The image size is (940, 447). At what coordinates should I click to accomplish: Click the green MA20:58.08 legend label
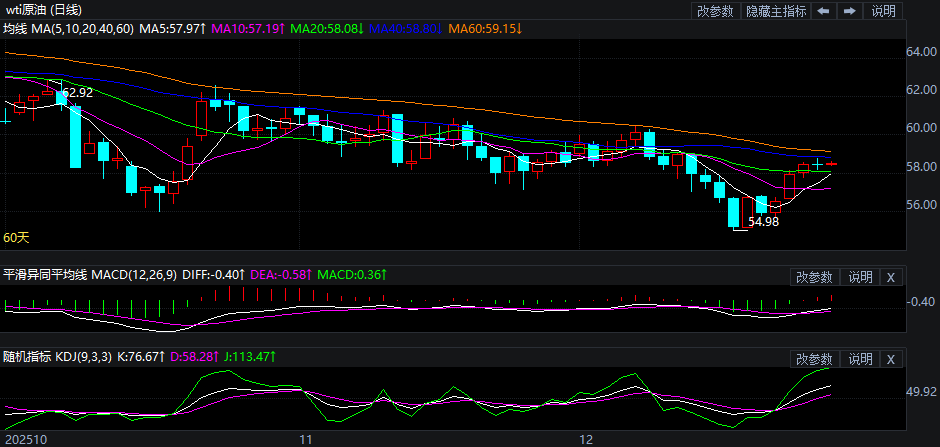point(329,29)
